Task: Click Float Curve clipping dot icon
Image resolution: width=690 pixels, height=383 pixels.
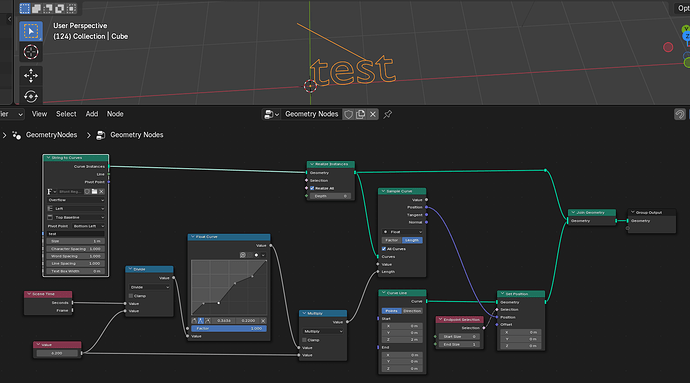Action: tap(256, 255)
